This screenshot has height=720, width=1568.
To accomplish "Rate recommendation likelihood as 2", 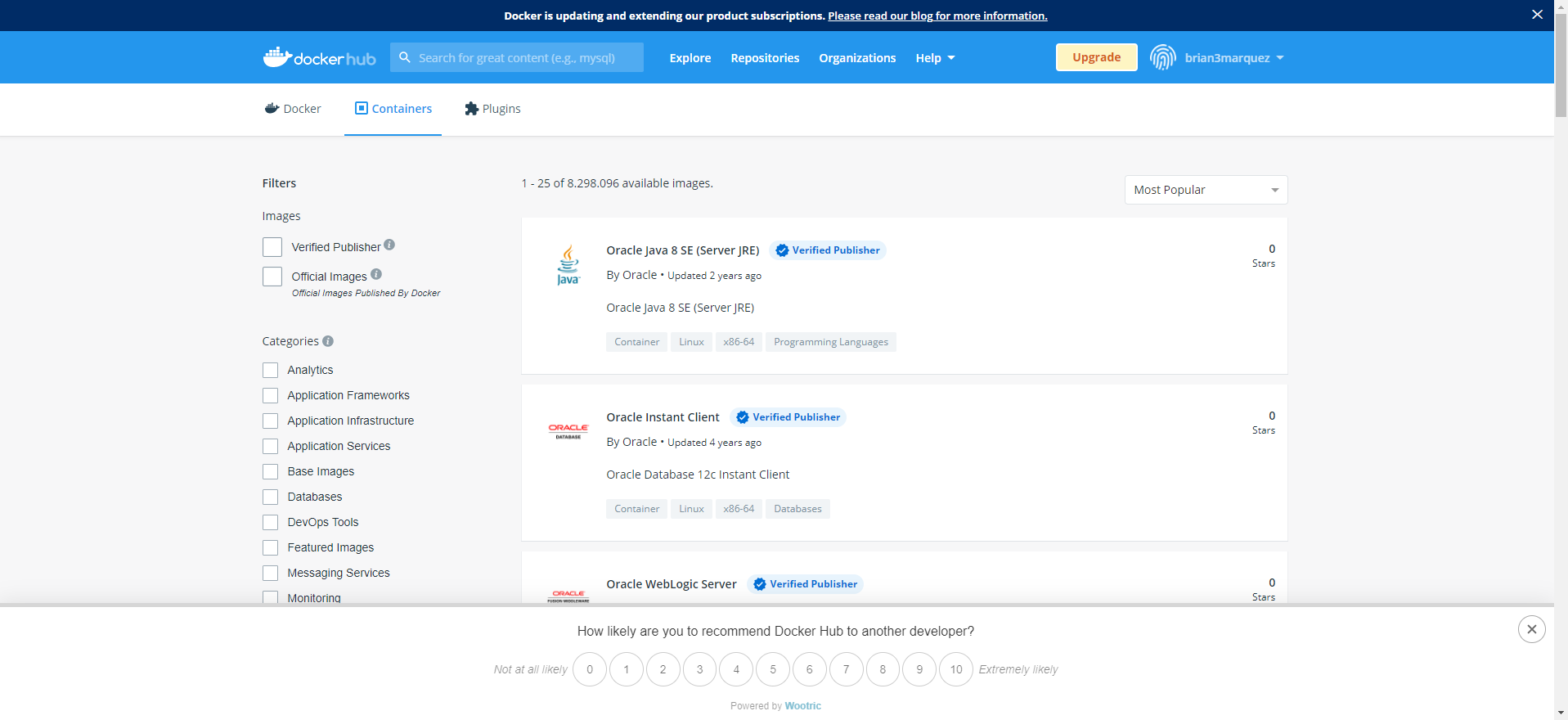I will click(x=663, y=669).
